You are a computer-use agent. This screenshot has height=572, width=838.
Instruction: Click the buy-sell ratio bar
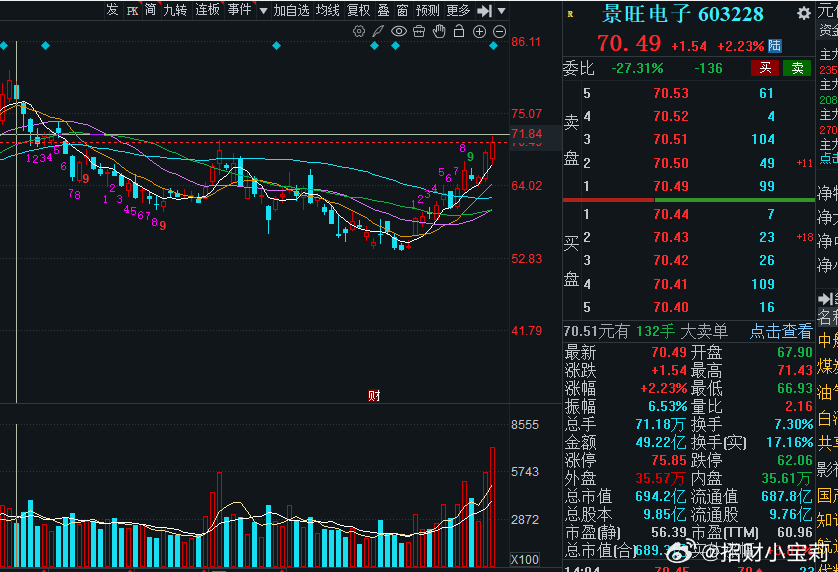(x=688, y=200)
